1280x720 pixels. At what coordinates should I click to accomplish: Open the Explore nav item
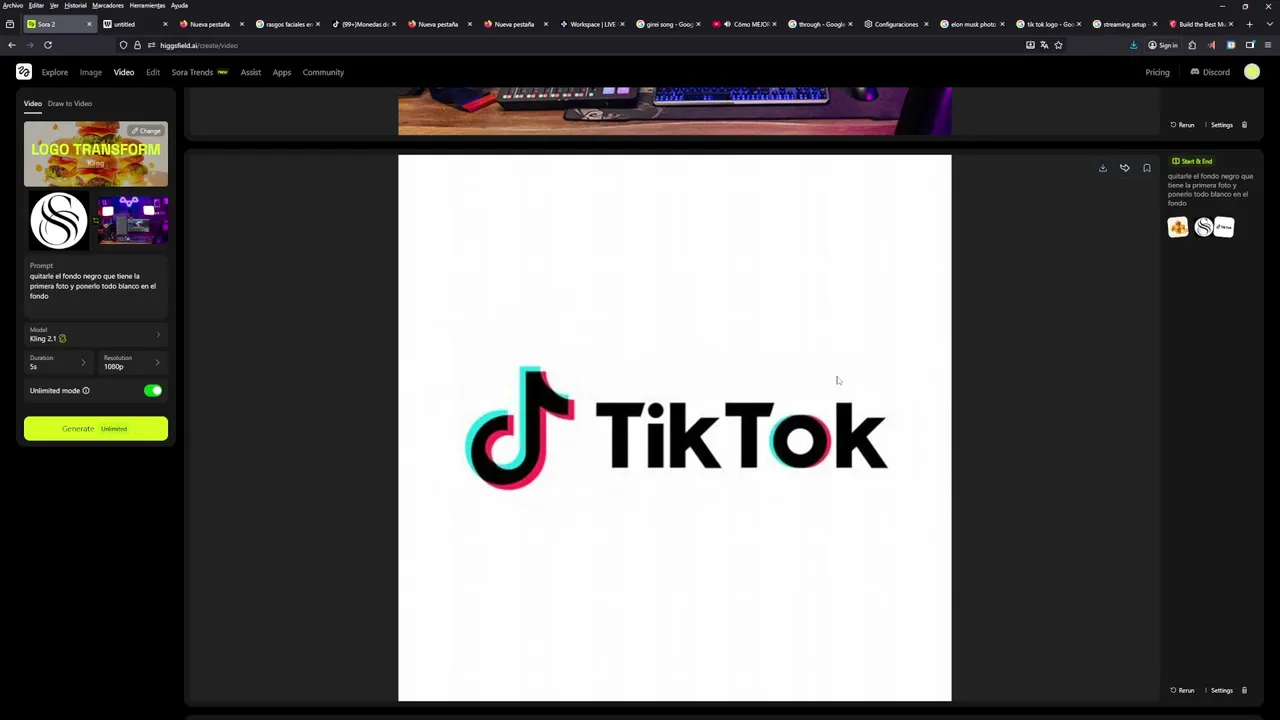55,72
